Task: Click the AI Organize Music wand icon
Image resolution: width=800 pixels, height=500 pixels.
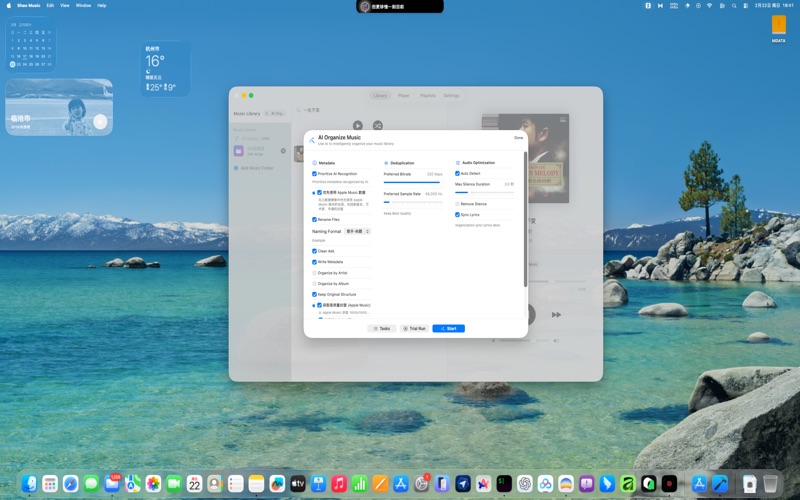Action: tap(311, 140)
